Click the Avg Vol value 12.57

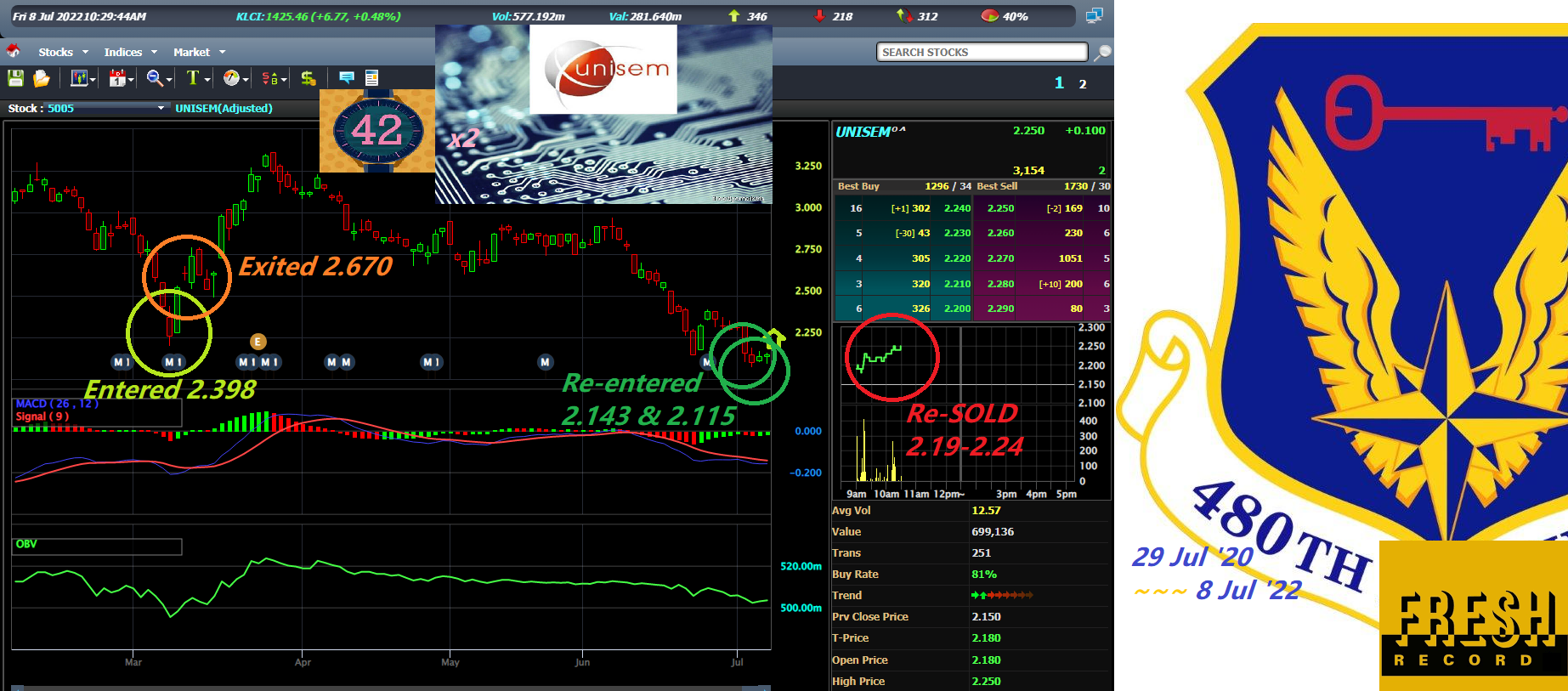pyautogui.click(x=986, y=511)
